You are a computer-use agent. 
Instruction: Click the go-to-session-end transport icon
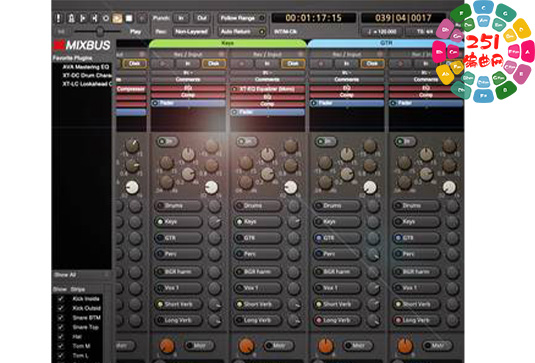click(95, 18)
